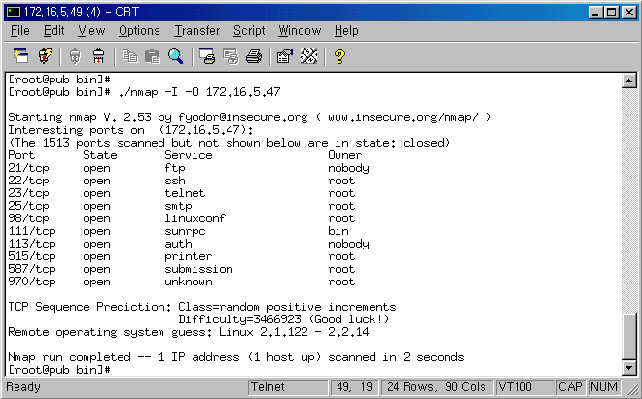Click the 24 Rows, 90 Cols status
642x399 pixels.
coord(436,387)
